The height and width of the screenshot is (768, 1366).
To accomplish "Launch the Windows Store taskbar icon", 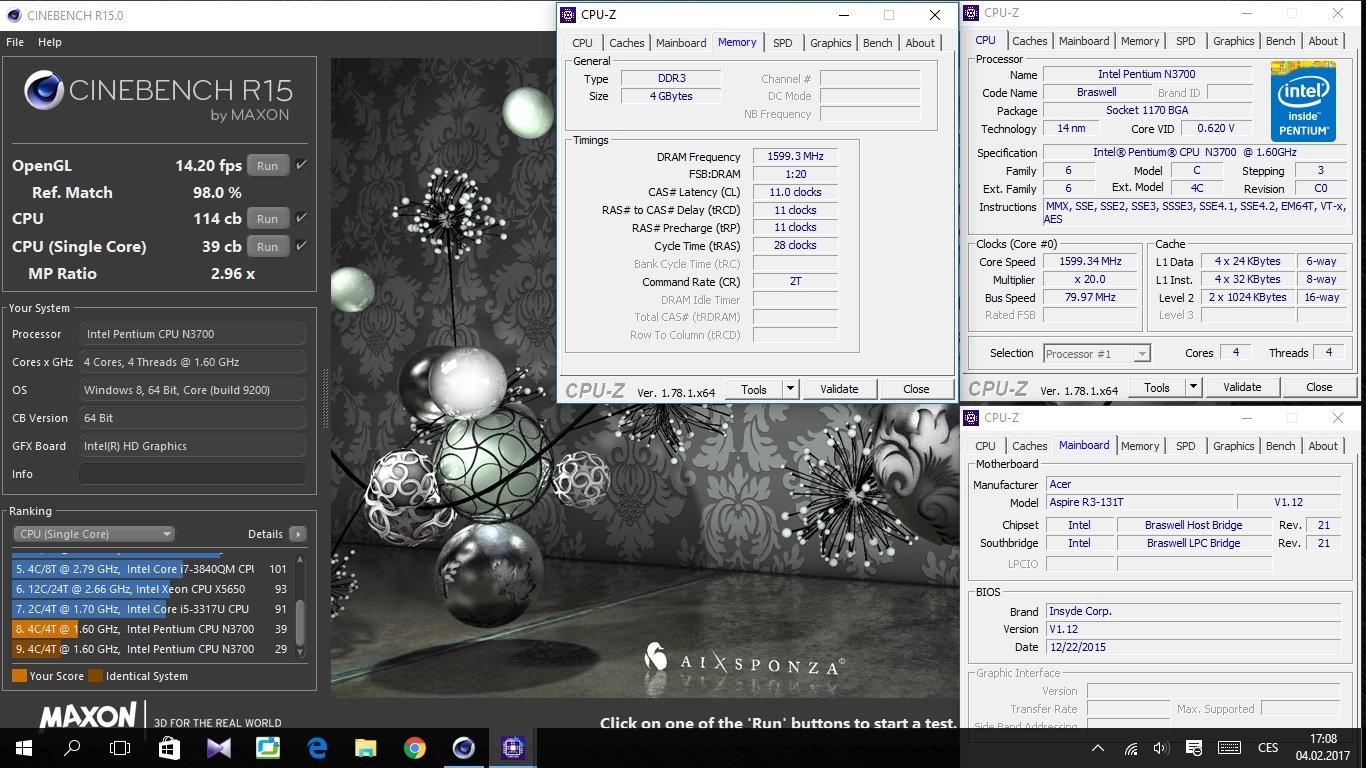I will point(169,748).
